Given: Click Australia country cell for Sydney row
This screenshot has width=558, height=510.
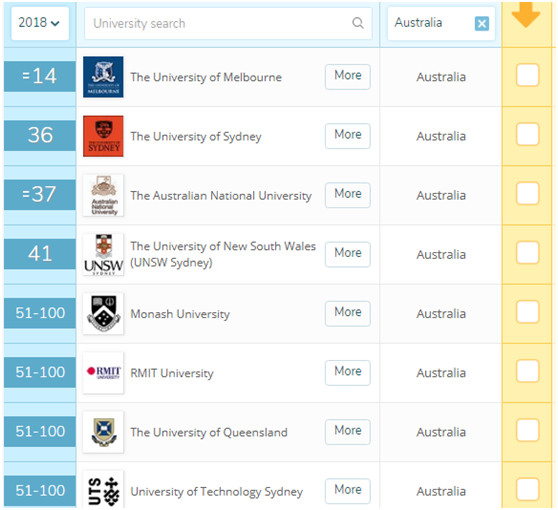Looking at the screenshot, I should pyautogui.click(x=441, y=136).
